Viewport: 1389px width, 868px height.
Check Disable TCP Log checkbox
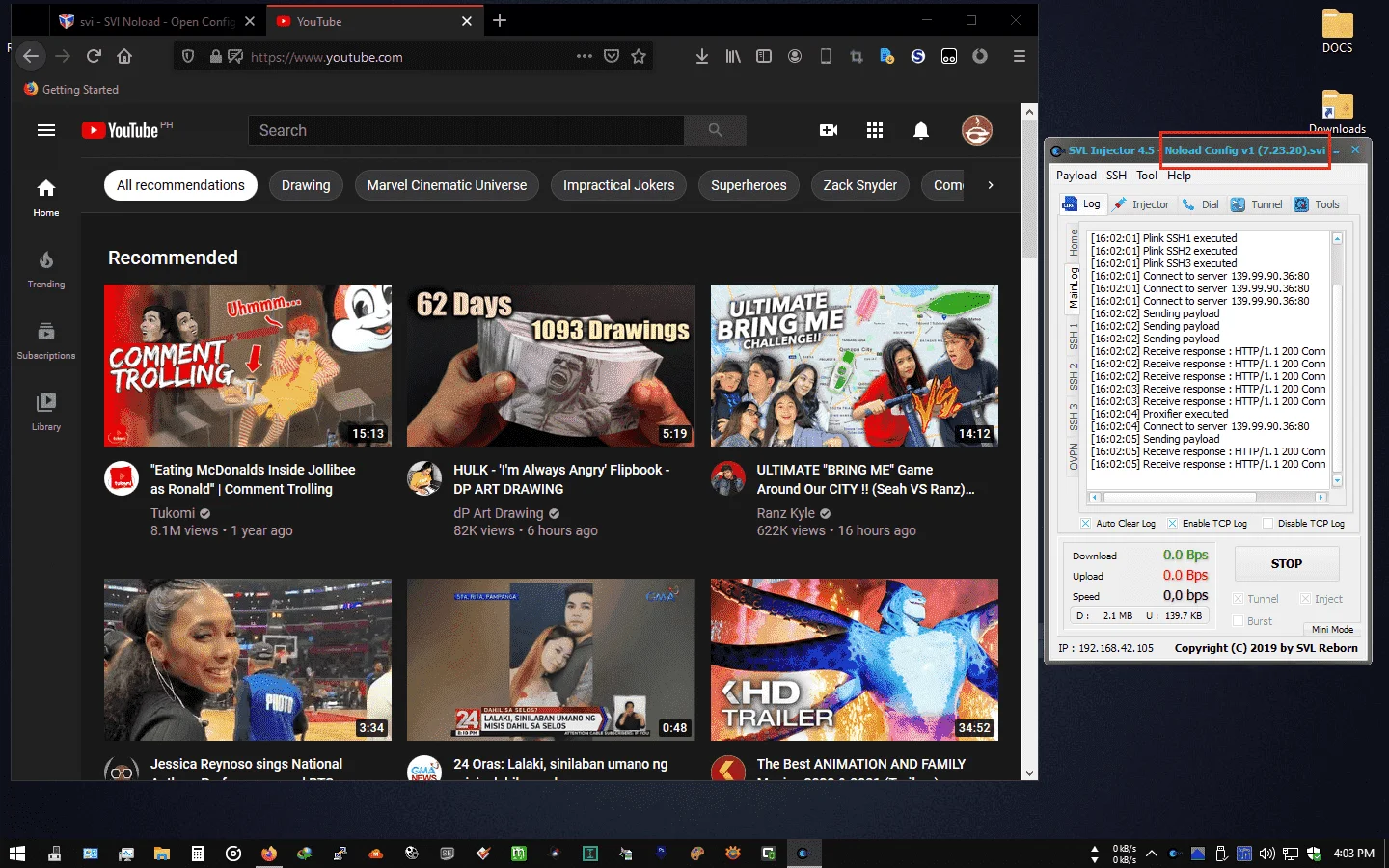pyautogui.click(x=1267, y=523)
